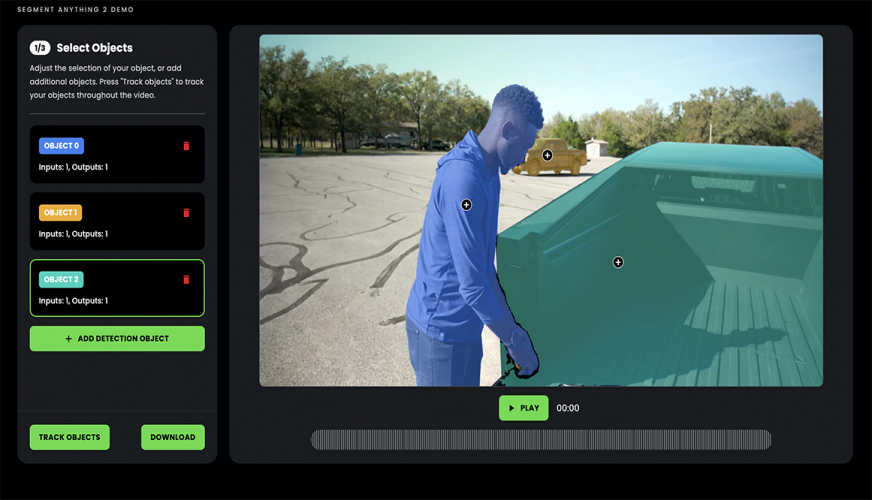
Task: Click Object 1 'Inputs: 1, Outputs: 1' text
Action: click(73, 234)
